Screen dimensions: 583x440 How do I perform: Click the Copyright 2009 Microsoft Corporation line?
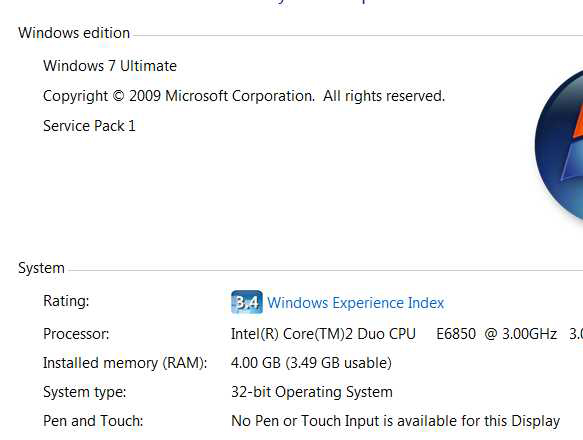click(x=244, y=96)
